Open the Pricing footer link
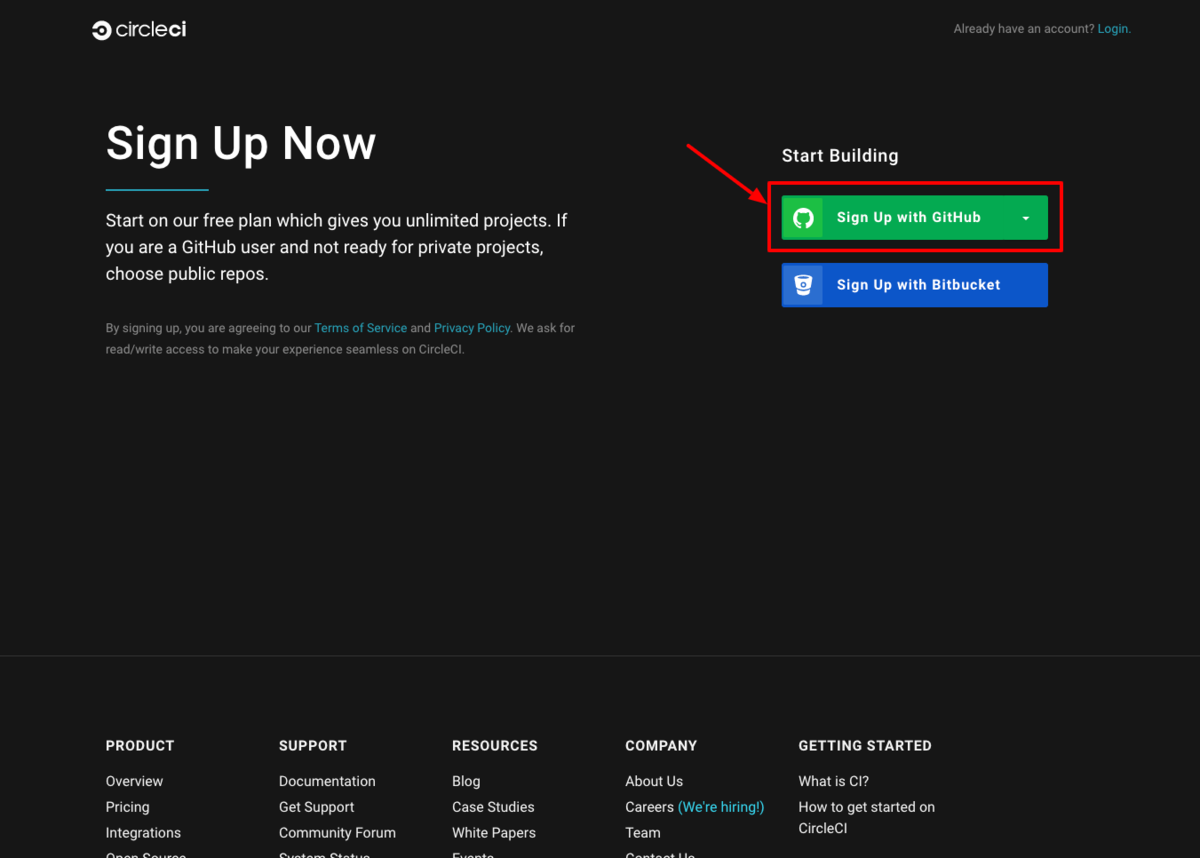 [127, 807]
